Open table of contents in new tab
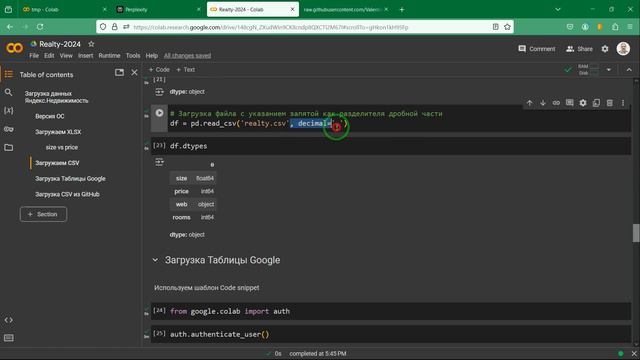This screenshot has height=360, width=640. coord(119,73)
